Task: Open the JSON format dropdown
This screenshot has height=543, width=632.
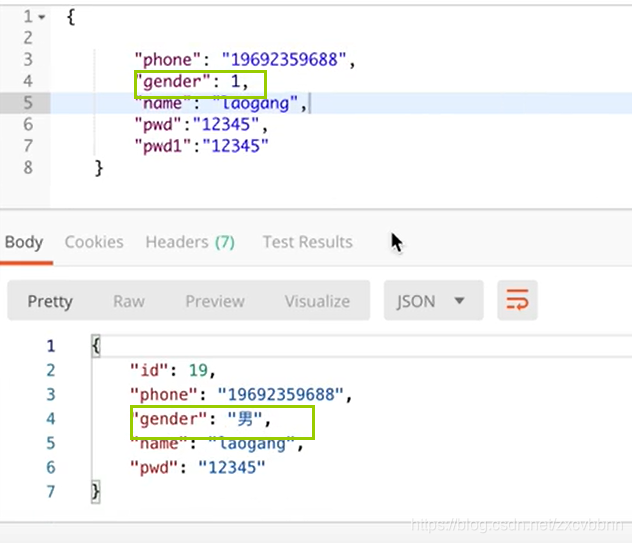Action: pyautogui.click(x=433, y=301)
